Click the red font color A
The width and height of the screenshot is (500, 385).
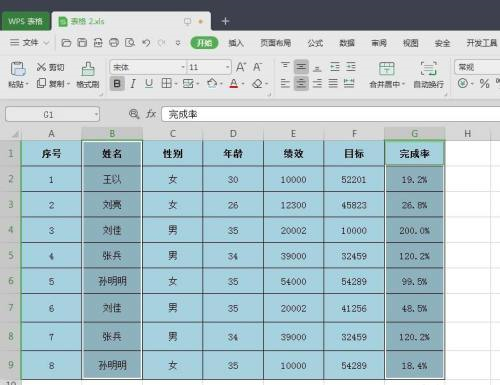[234, 83]
